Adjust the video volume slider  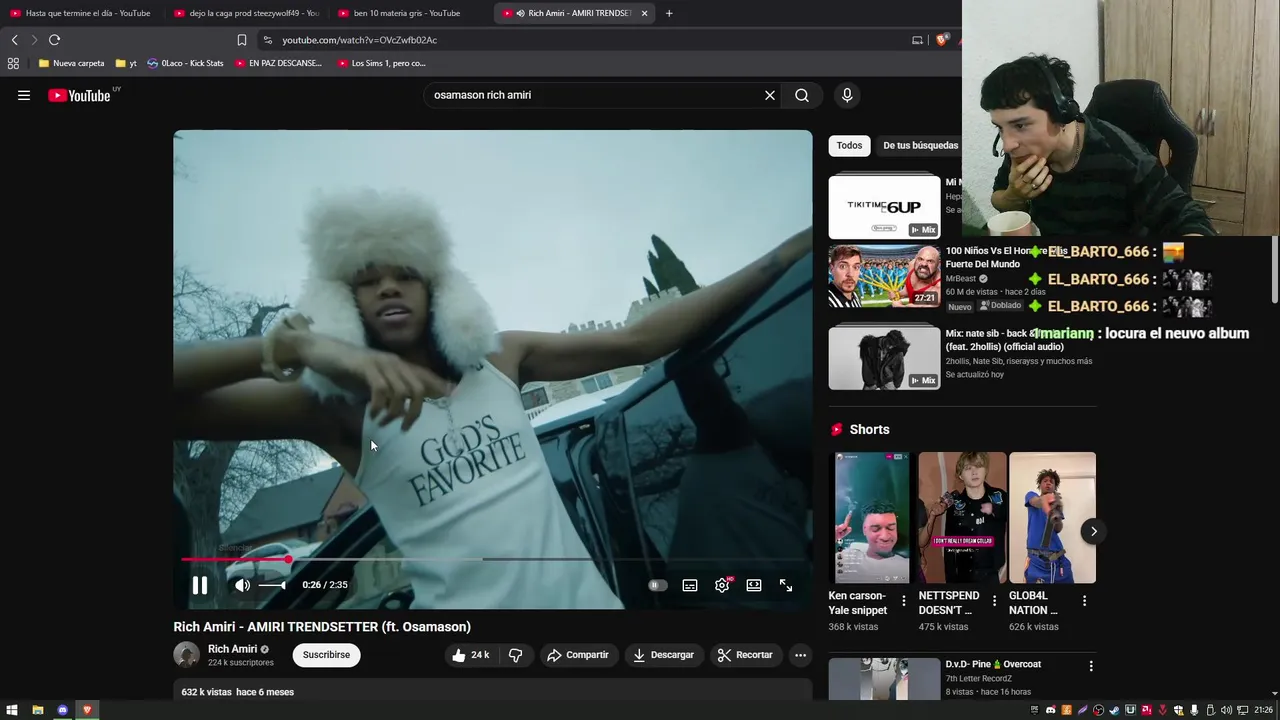pos(272,585)
